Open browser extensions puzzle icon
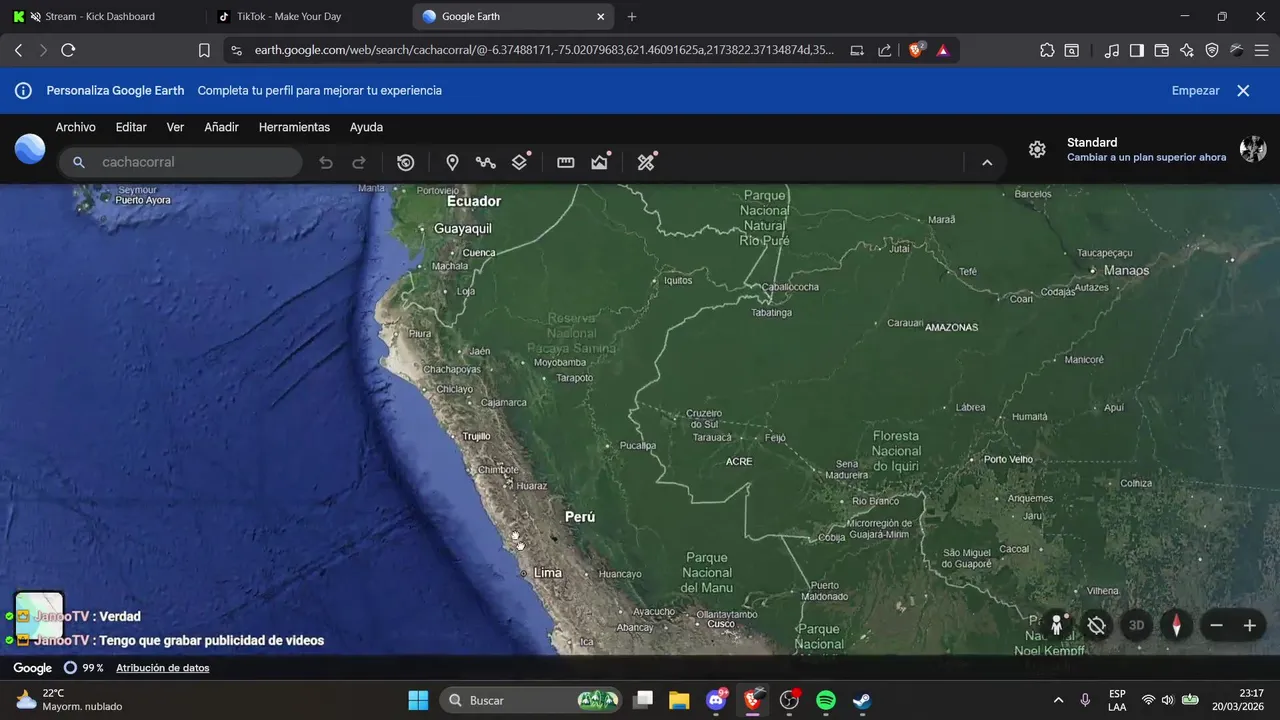 point(1047,50)
